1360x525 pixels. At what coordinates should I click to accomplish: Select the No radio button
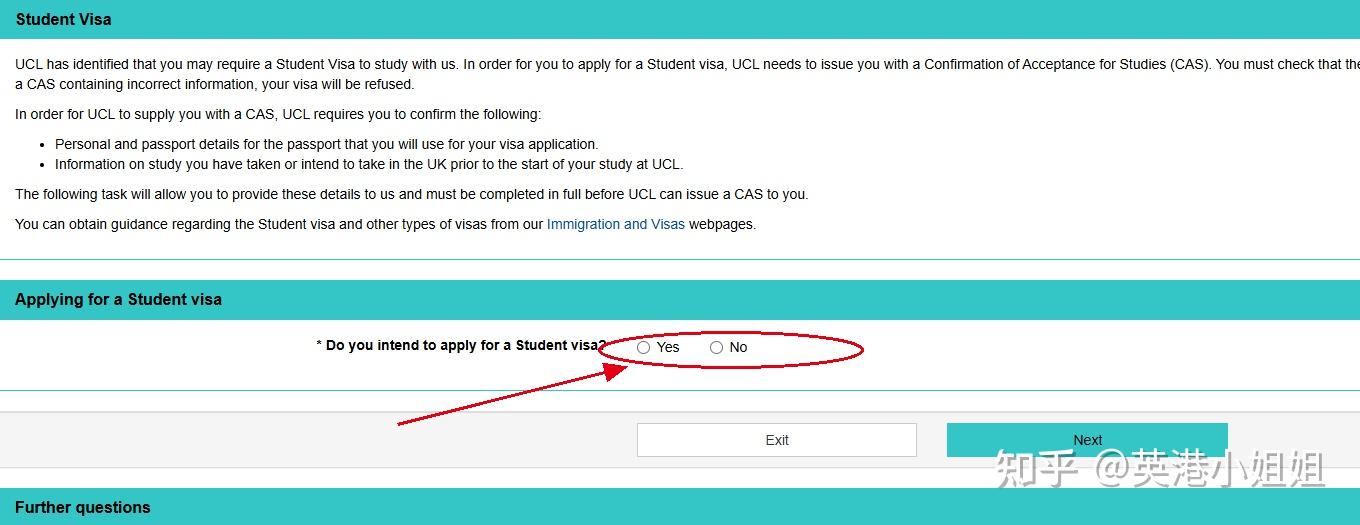tap(716, 348)
